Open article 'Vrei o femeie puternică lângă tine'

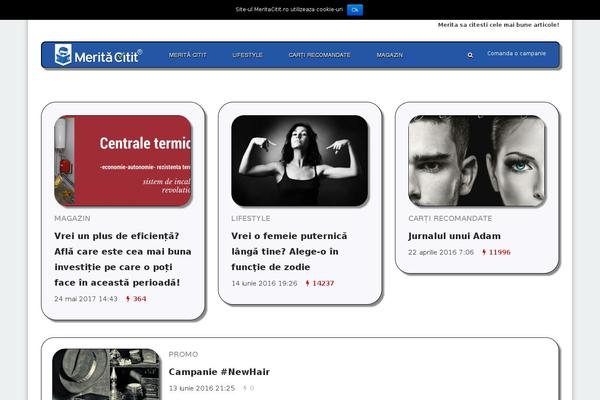(289, 251)
